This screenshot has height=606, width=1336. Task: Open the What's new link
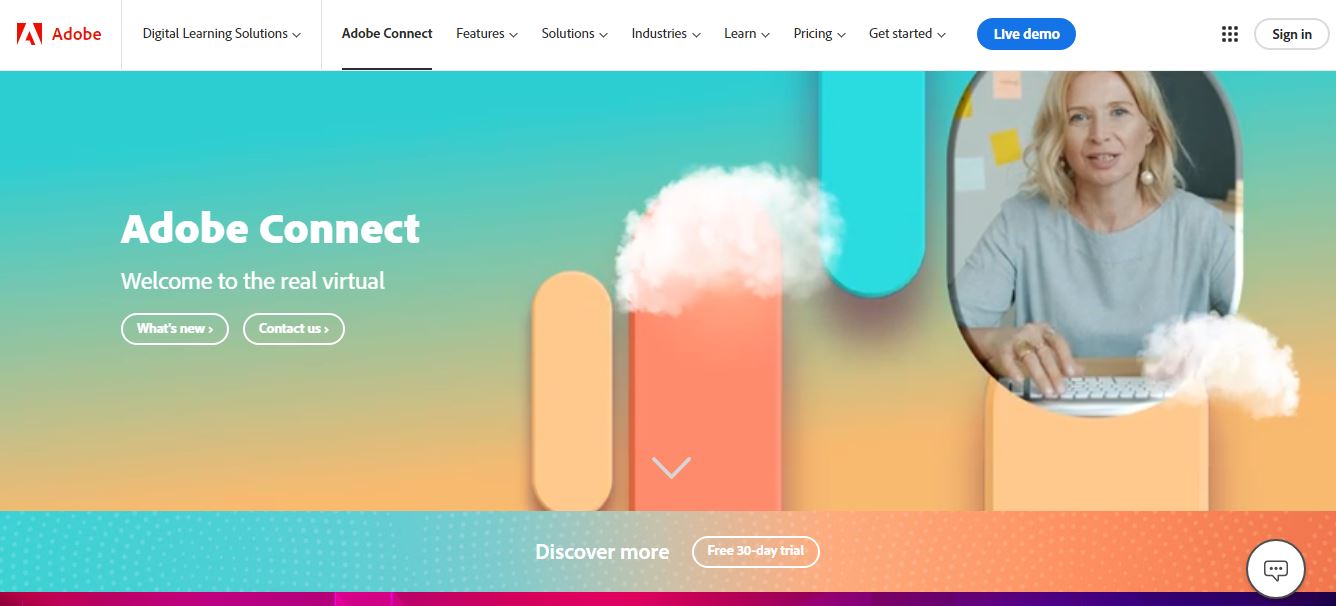(x=175, y=329)
